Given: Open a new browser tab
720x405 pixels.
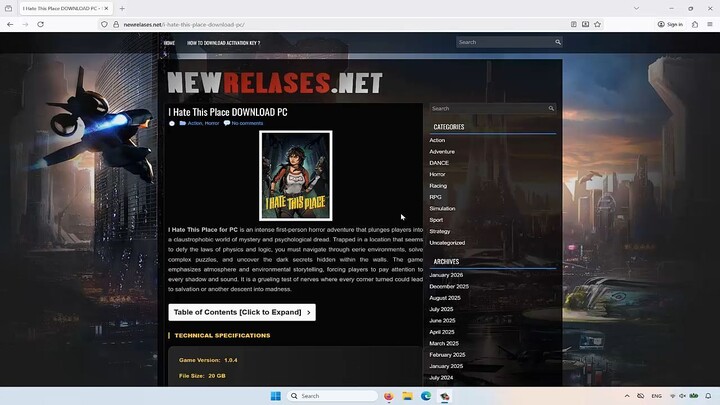Looking at the screenshot, I should point(122,8).
